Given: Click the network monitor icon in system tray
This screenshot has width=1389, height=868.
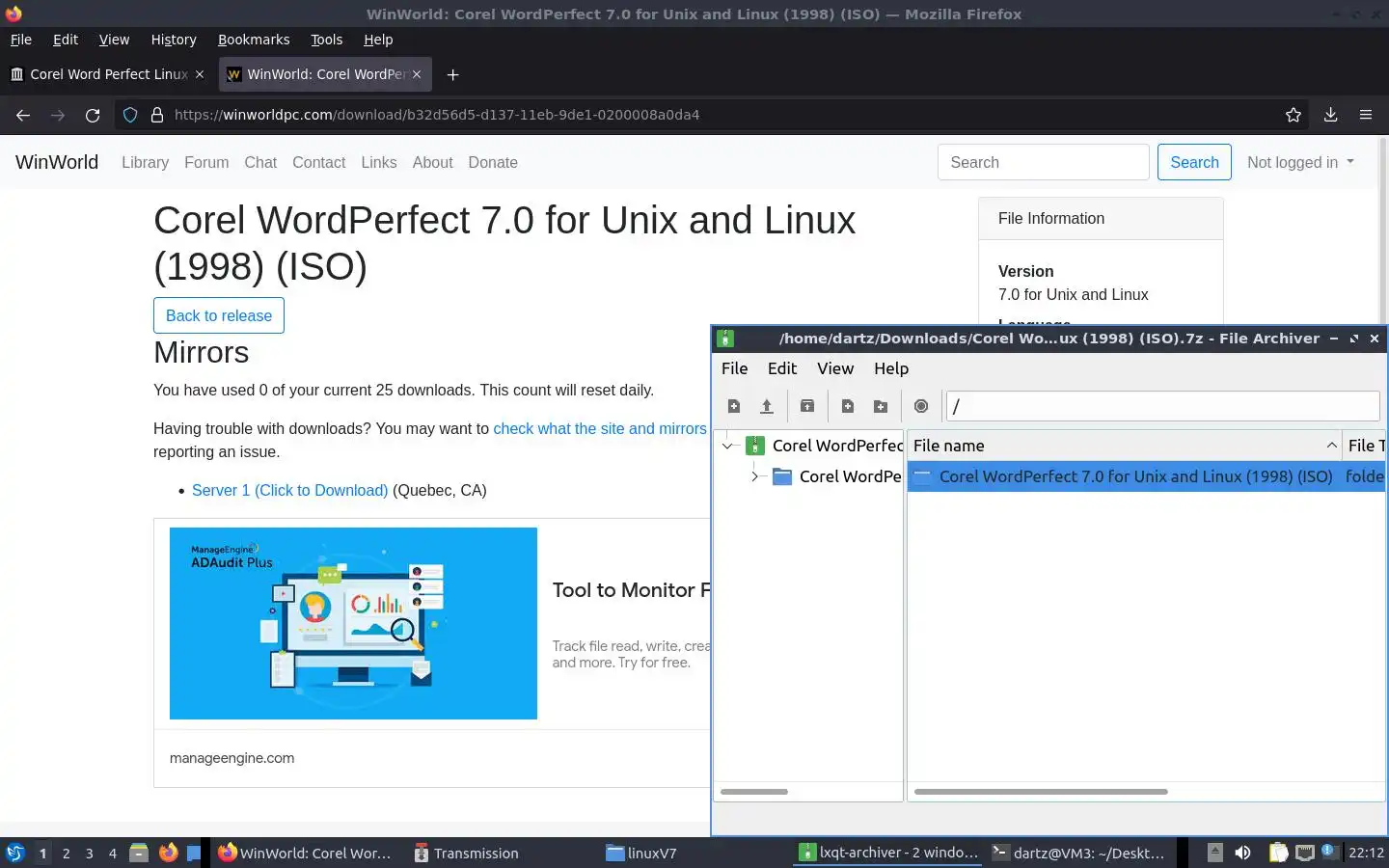Looking at the screenshot, I should [x=1305, y=853].
